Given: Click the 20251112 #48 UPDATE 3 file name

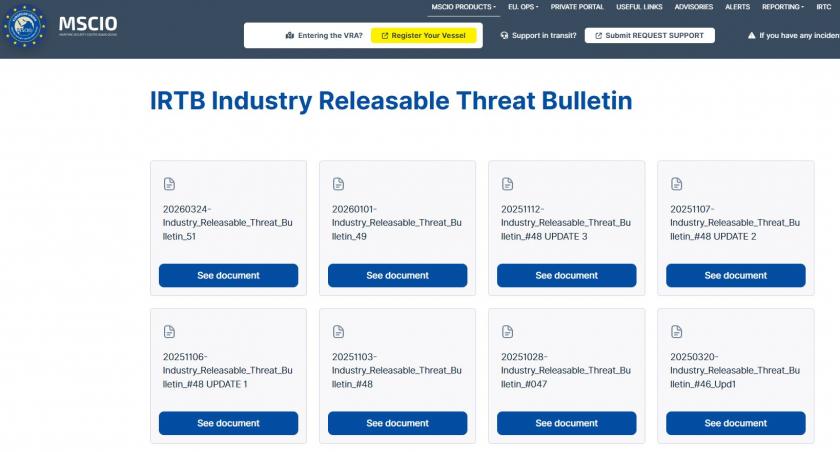Looking at the screenshot, I should (566, 223).
